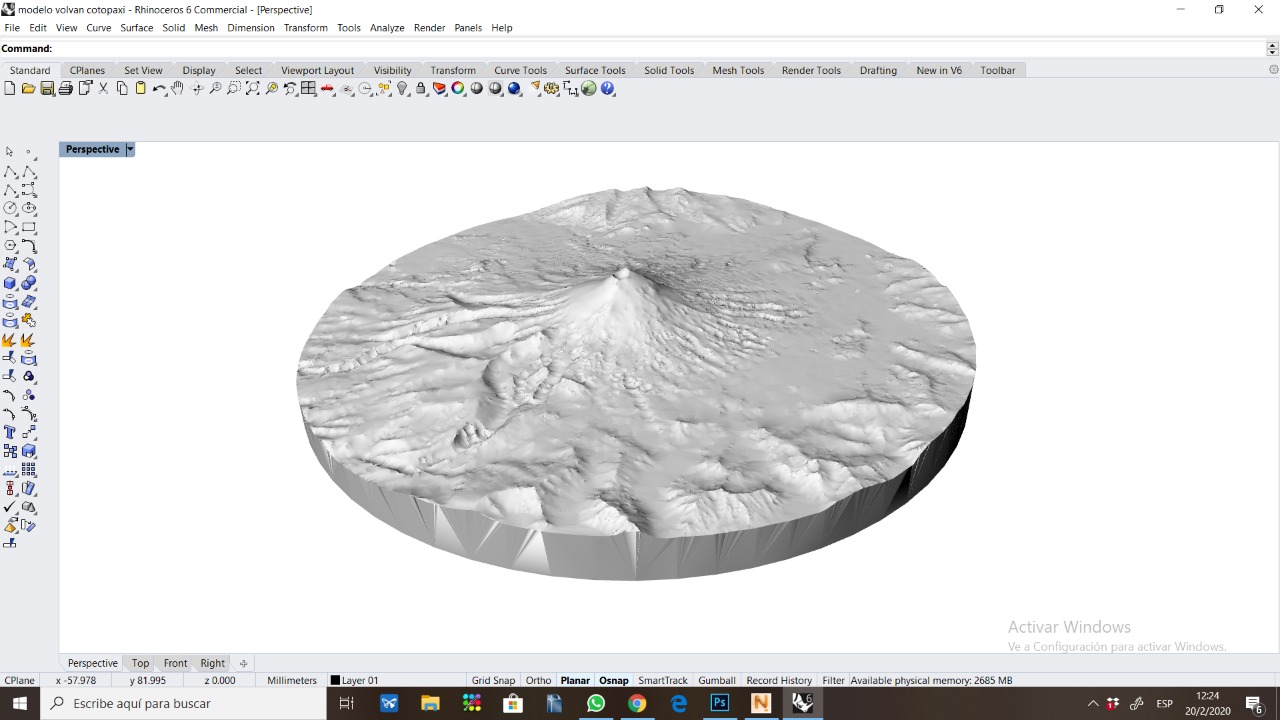
Task: Open the Panels menu
Action: pyautogui.click(x=468, y=27)
